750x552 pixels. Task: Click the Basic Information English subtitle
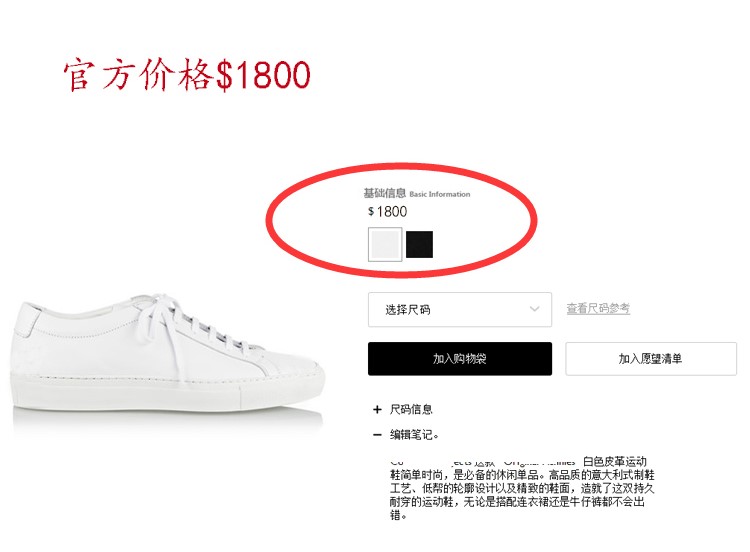[440, 194]
